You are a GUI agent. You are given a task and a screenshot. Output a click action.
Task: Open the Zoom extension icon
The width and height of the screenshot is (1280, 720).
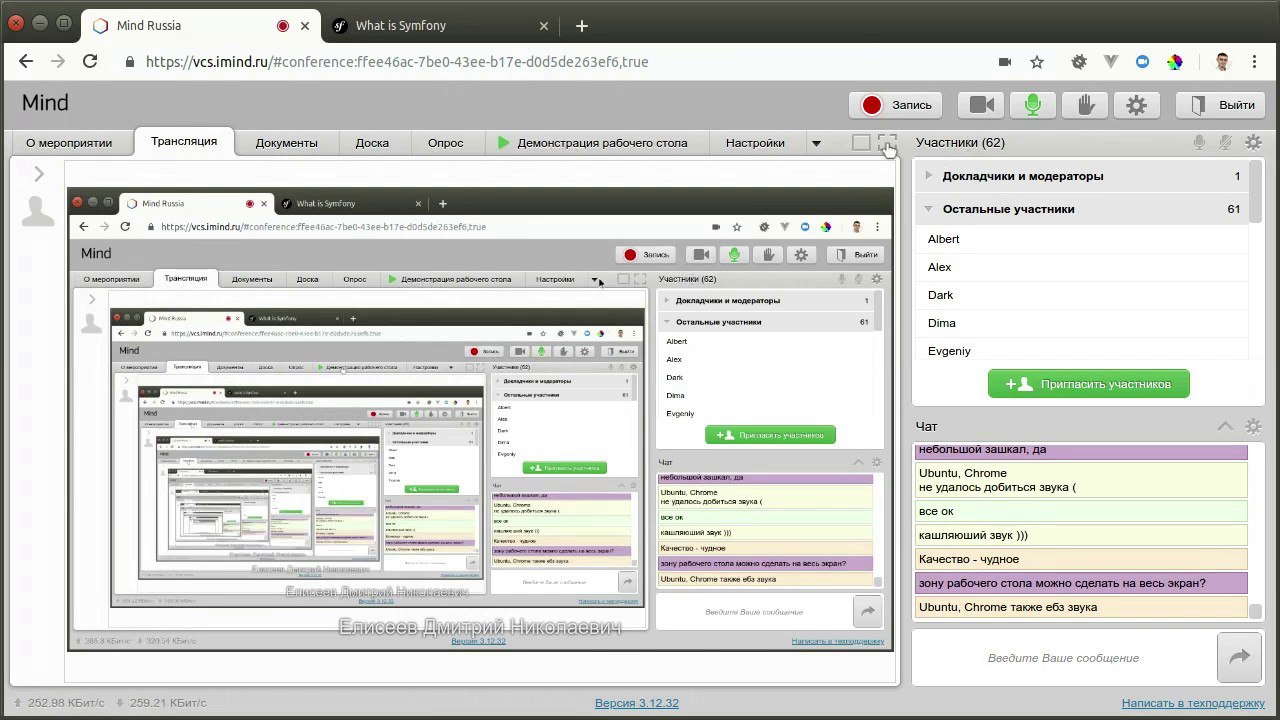coord(1142,62)
